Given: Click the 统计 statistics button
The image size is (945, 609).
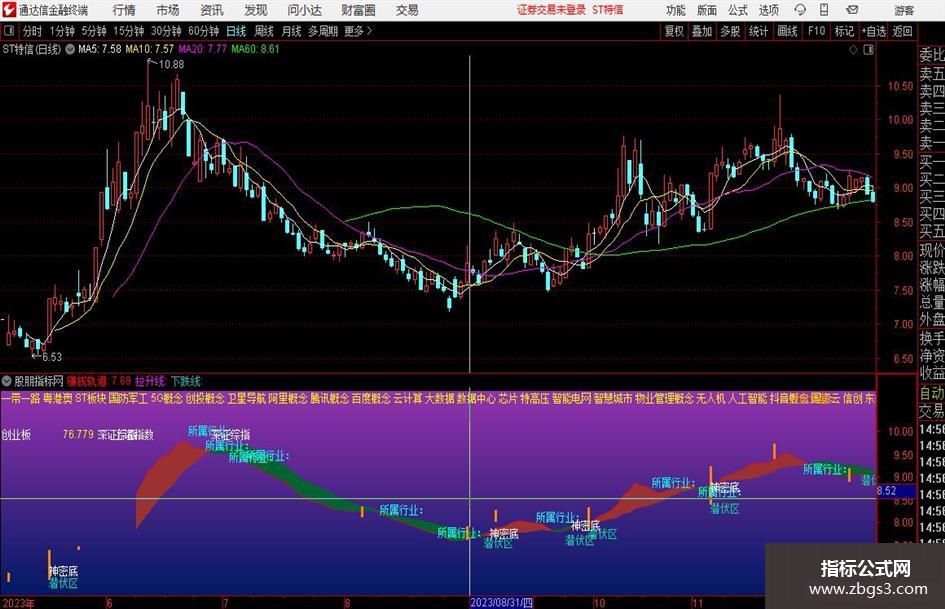Looking at the screenshot, I should 759,31.
